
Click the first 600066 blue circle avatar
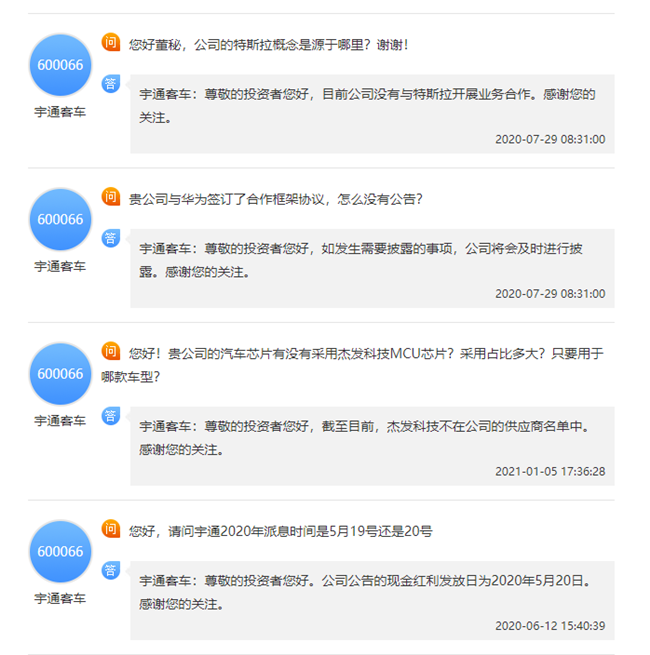tap(60, 65)
